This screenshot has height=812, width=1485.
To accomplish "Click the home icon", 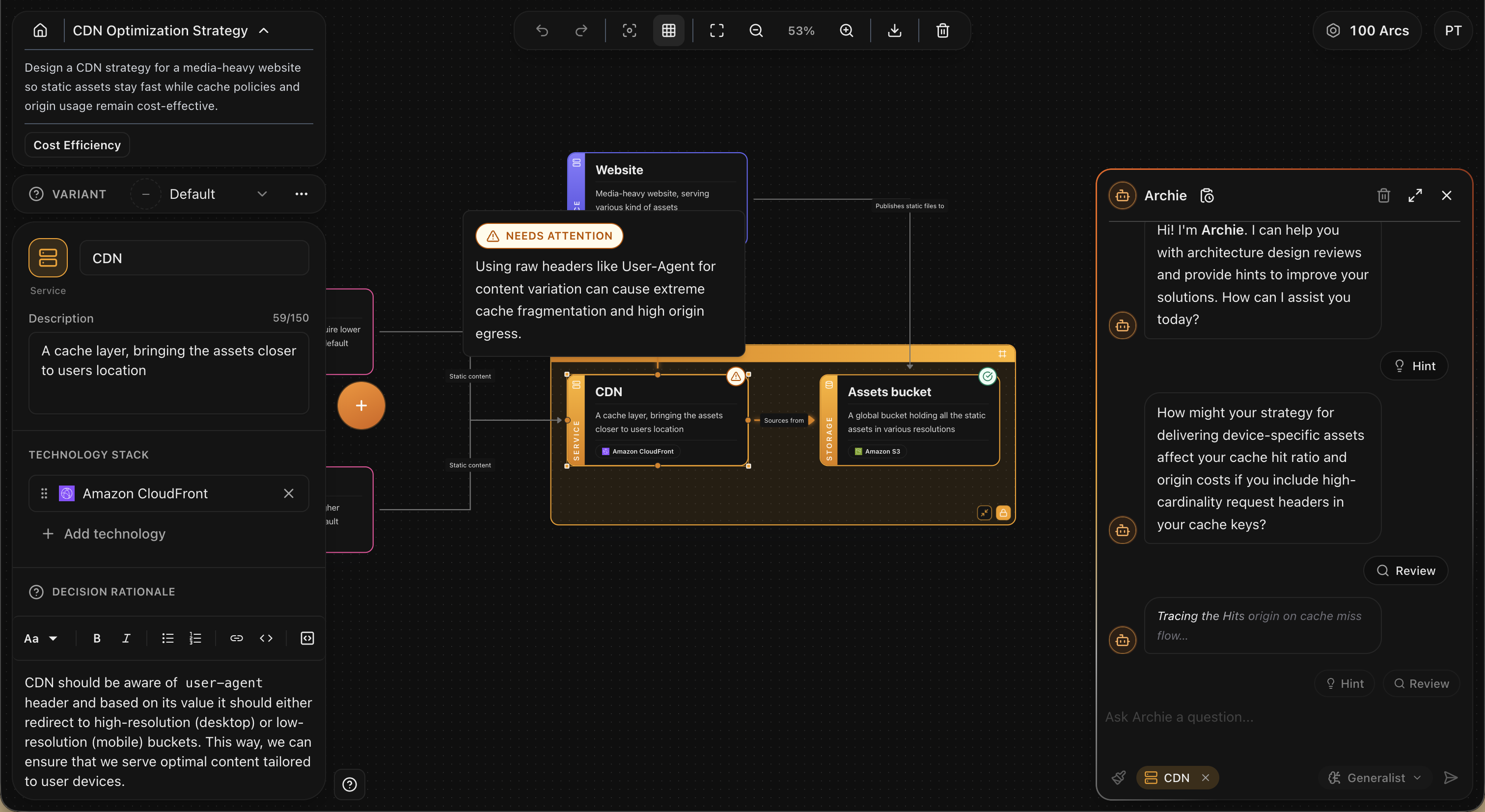I will click(x=40, y=30).
